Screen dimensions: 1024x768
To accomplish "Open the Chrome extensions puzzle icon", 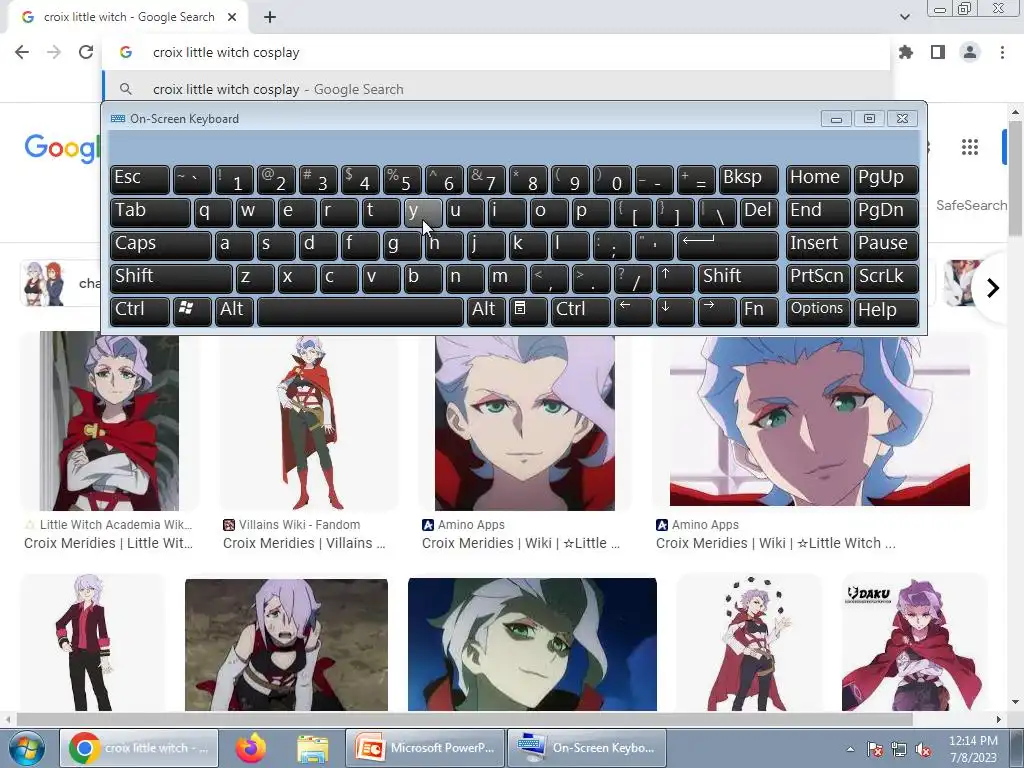I will (x=906, y=52).
